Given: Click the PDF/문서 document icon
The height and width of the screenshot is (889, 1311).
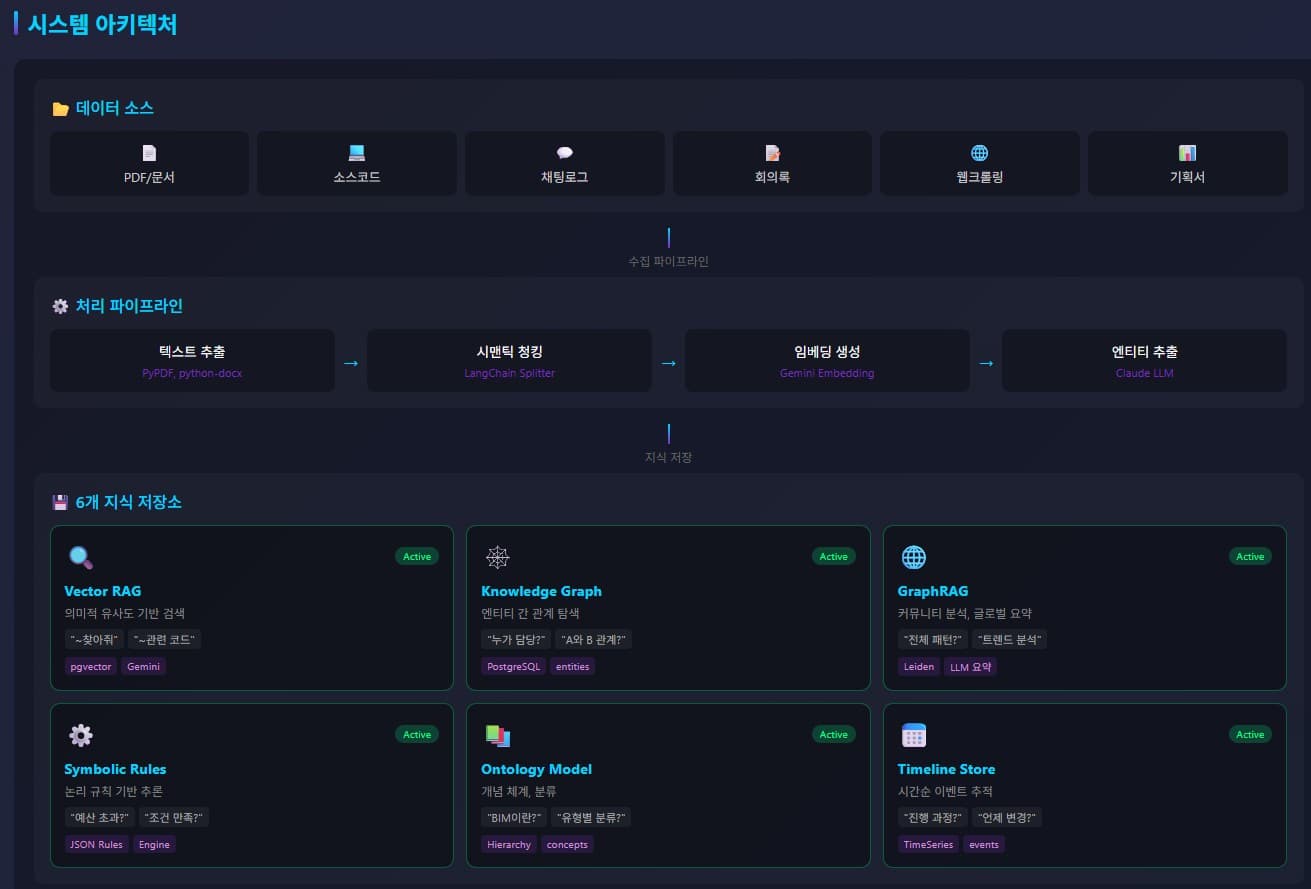Looking at the screenshot, I should 149,153.
